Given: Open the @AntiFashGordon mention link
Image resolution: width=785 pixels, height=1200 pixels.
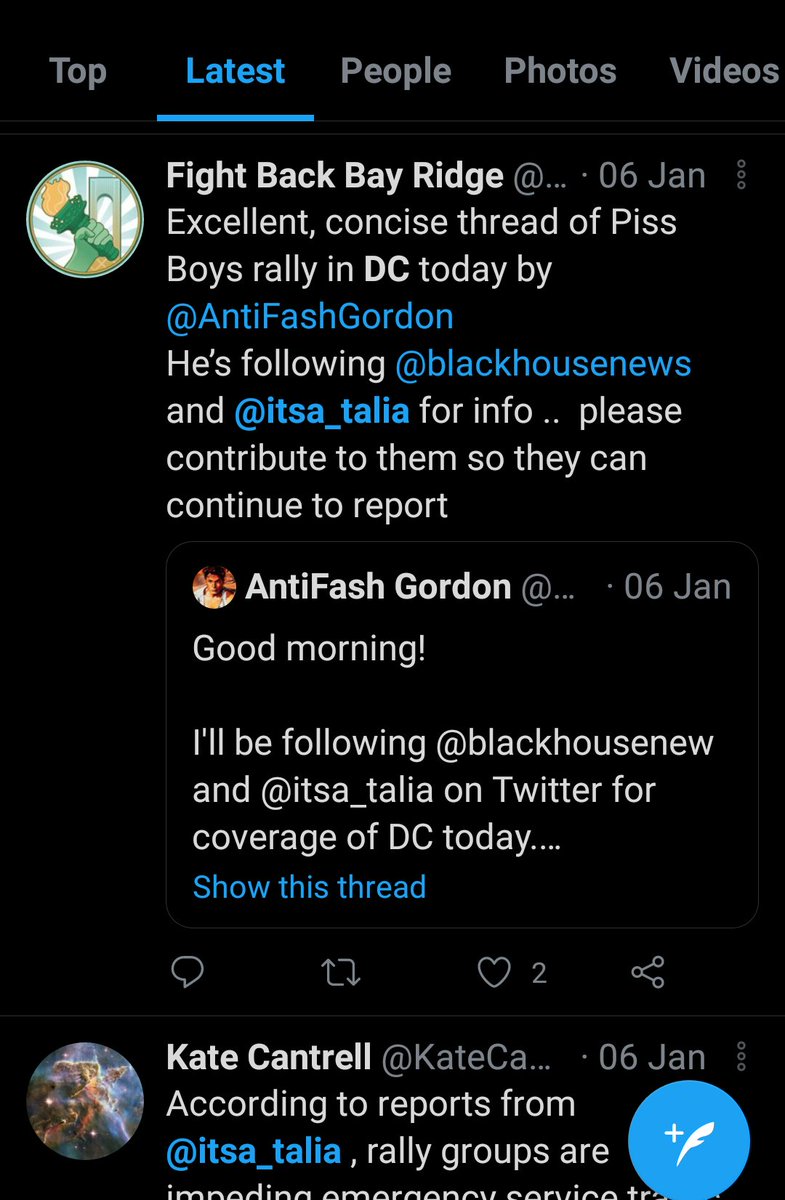Looking at the screenshot, I should 310,317.
